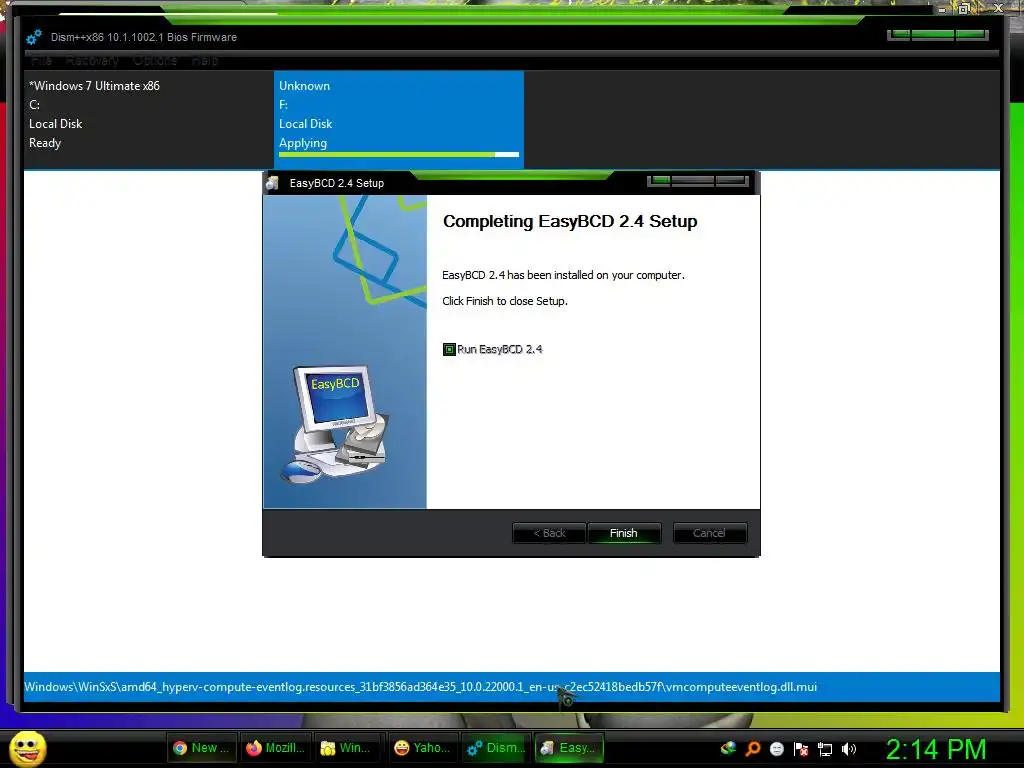The image size is (1024, 768).
Task: Click the Dism++ gear icon in title bar
Action: tap(34, 37)
